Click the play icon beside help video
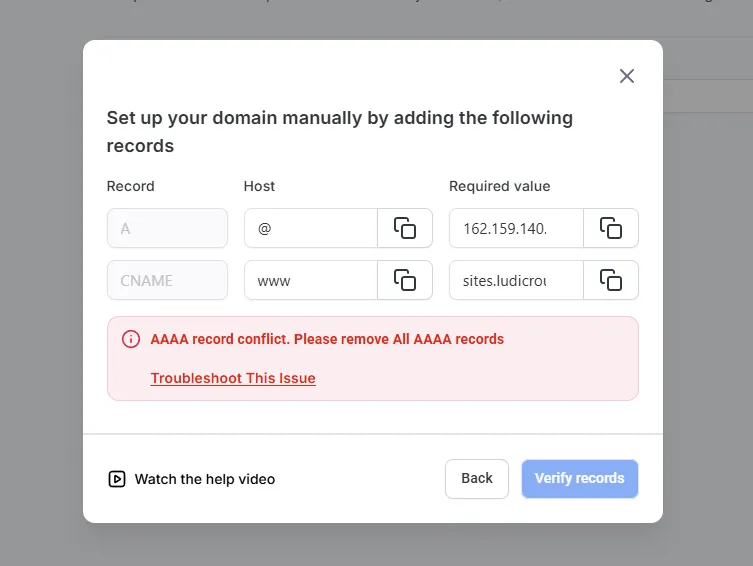 coord(117,479)
